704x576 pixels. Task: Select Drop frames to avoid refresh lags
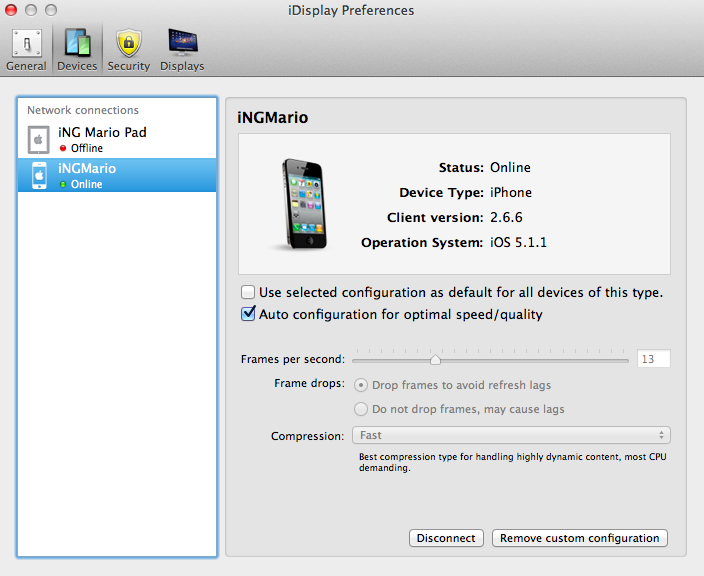(x=361, y=385)
